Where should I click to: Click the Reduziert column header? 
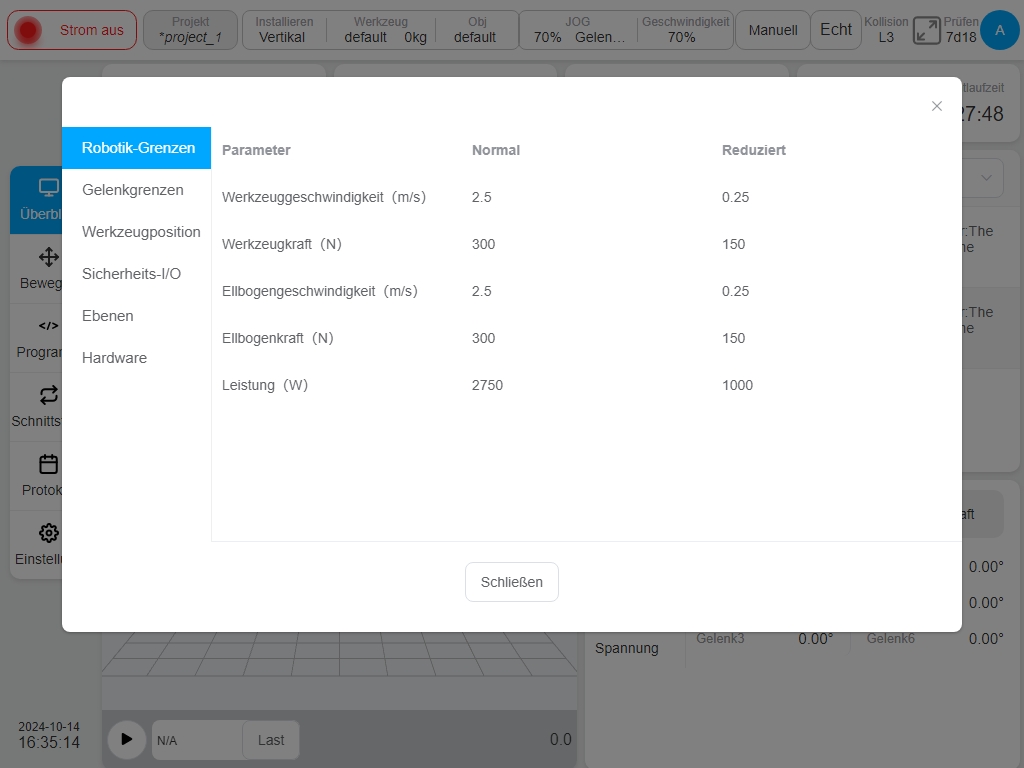pos(754,150)
